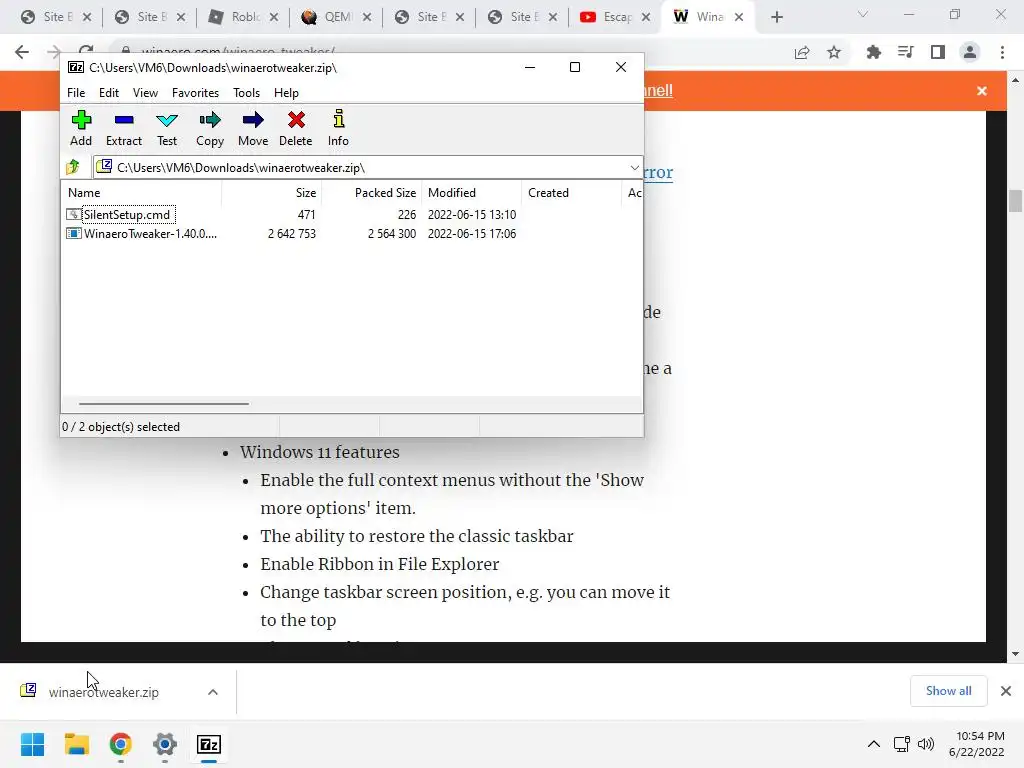Screen dimensions: 1024x768
Task: Open the Tools menu
Action: pyautogui.click(x=246, y=93)
